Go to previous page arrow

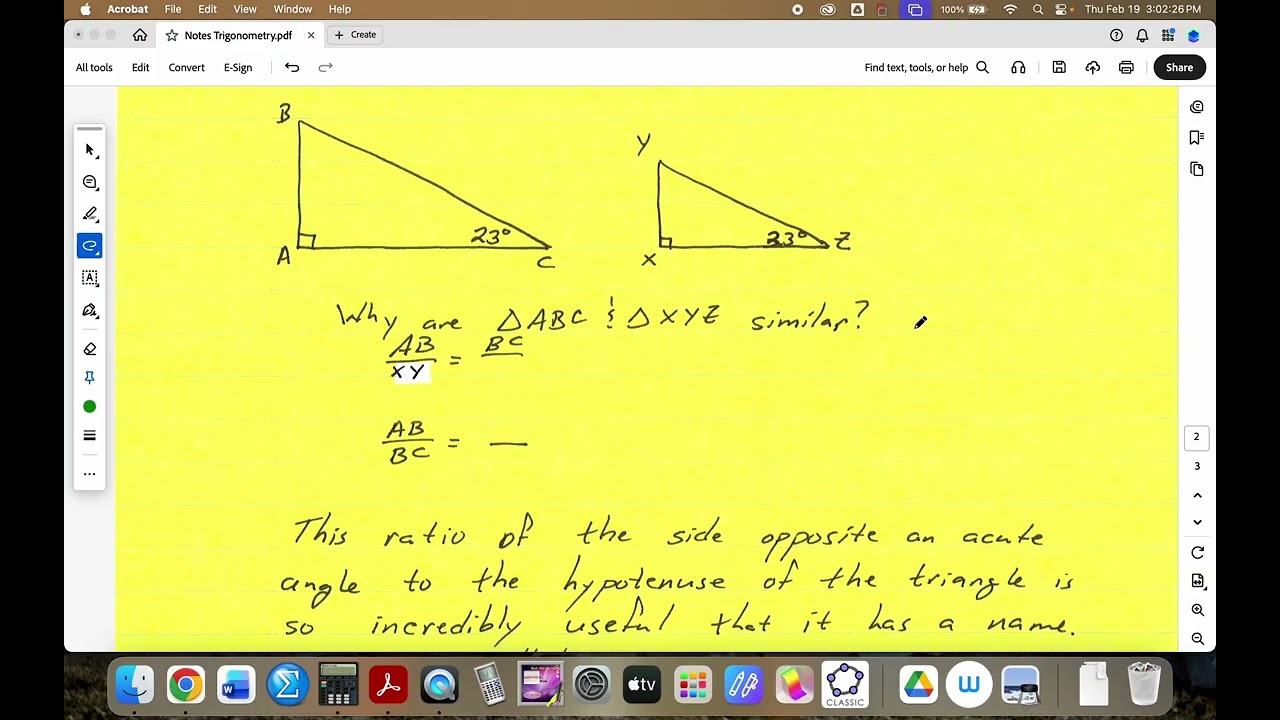click(x=1197, y=495)
